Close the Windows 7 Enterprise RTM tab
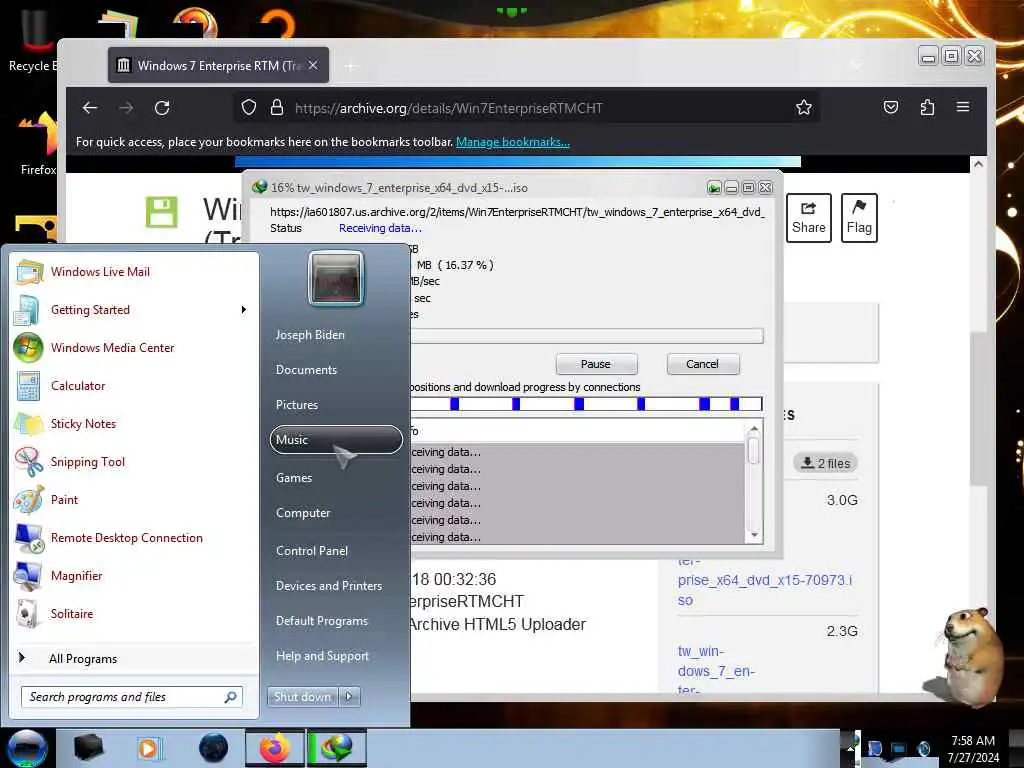 point(313,65)
